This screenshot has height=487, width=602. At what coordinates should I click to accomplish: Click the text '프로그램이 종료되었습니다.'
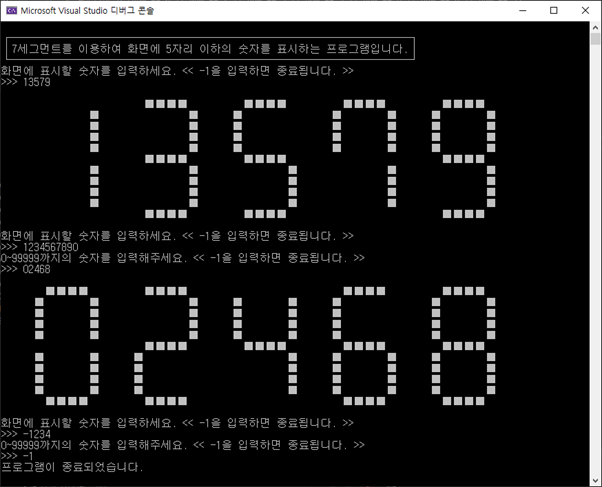(72, 467)
